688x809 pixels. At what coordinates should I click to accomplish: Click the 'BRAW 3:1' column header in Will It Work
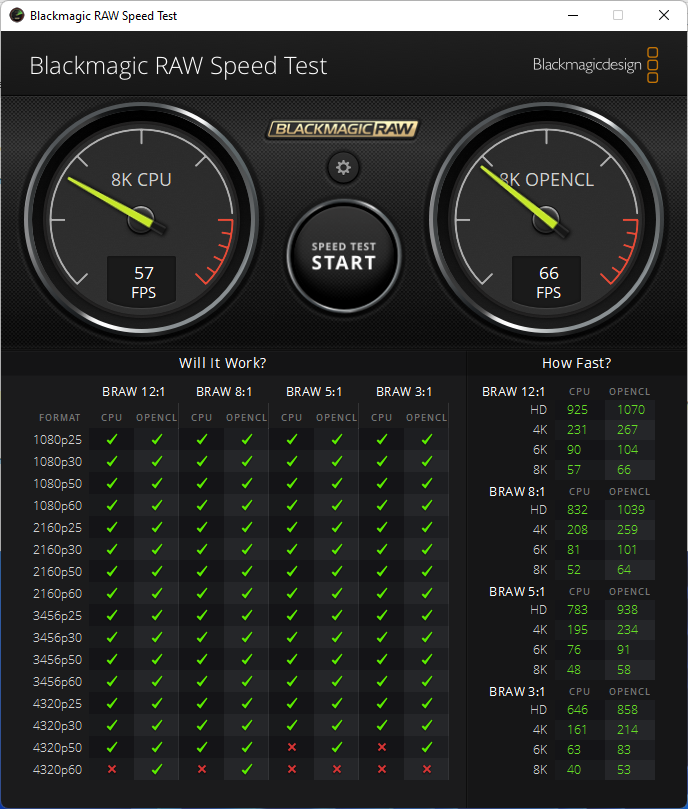point(404,392)
